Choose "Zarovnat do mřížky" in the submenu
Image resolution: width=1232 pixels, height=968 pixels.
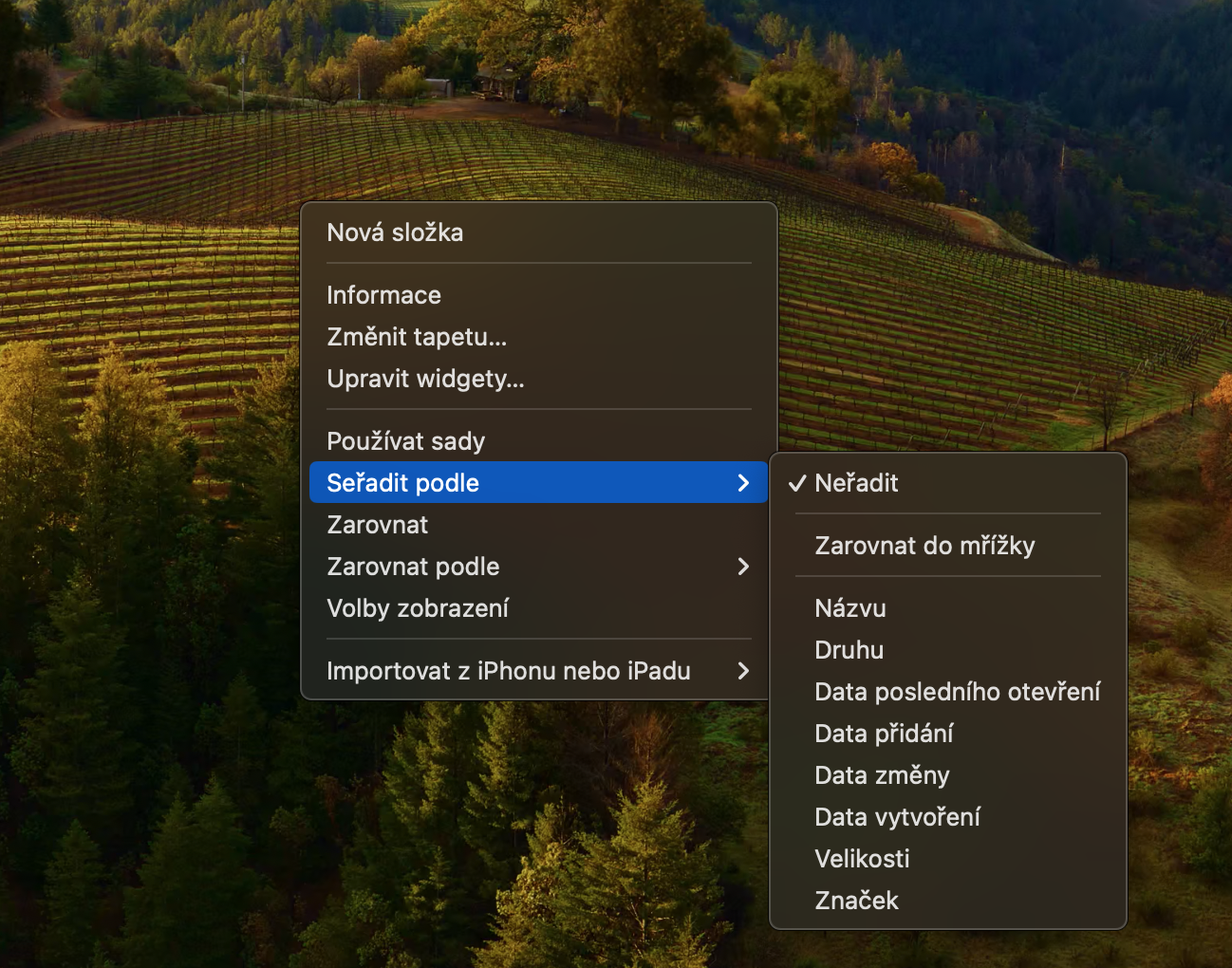(924, 546)
